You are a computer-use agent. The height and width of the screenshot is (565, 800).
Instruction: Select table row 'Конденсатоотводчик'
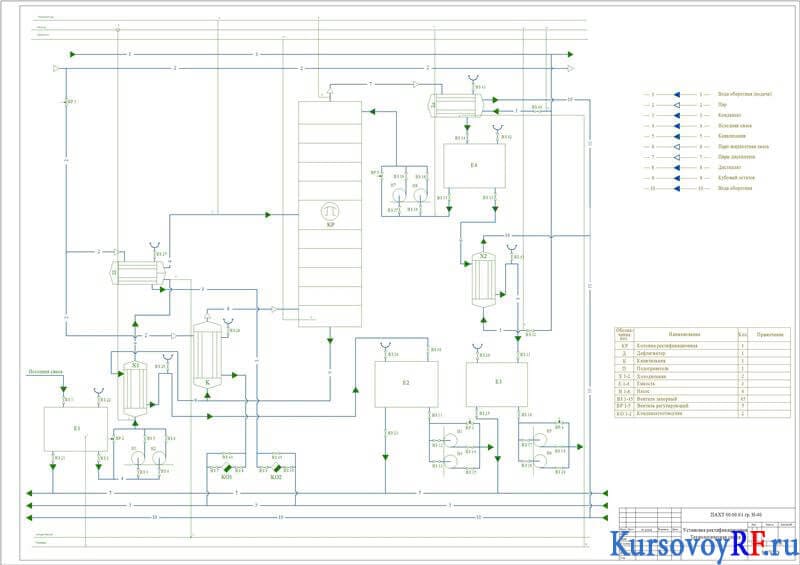tap(703, 413)
